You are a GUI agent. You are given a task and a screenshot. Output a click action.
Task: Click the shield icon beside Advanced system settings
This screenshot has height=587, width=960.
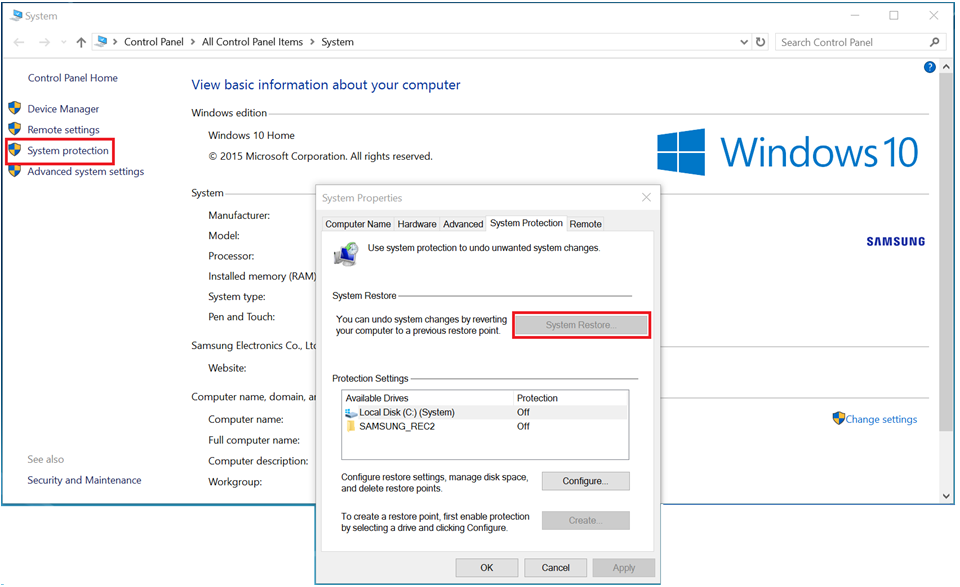(x=15, y=171)
